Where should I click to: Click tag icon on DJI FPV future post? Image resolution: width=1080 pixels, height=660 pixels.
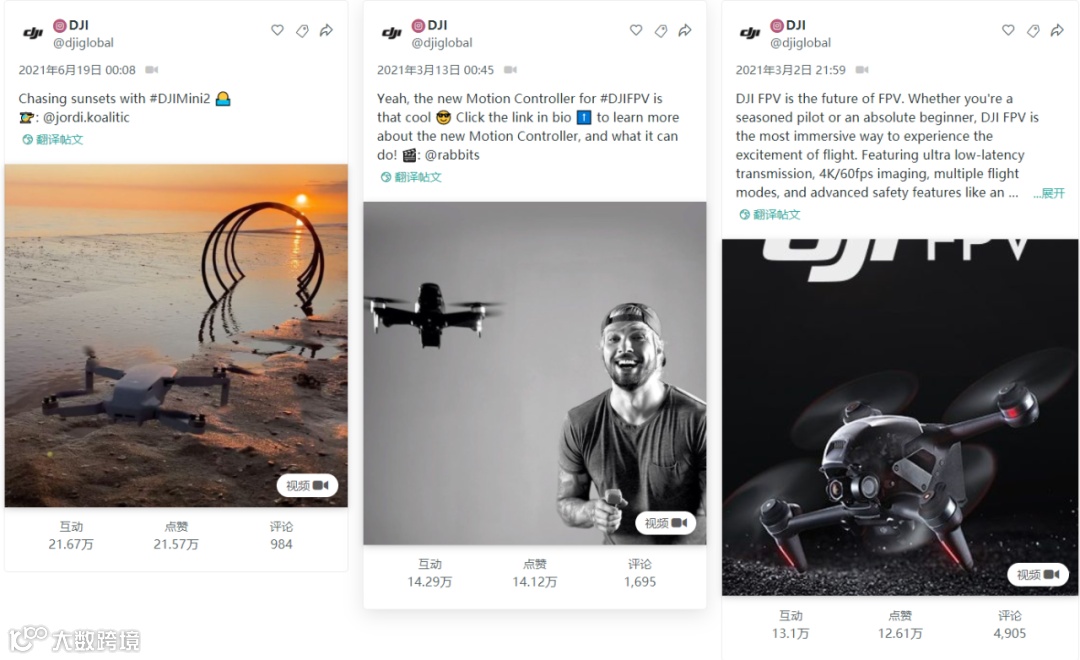coord(1032,30)
